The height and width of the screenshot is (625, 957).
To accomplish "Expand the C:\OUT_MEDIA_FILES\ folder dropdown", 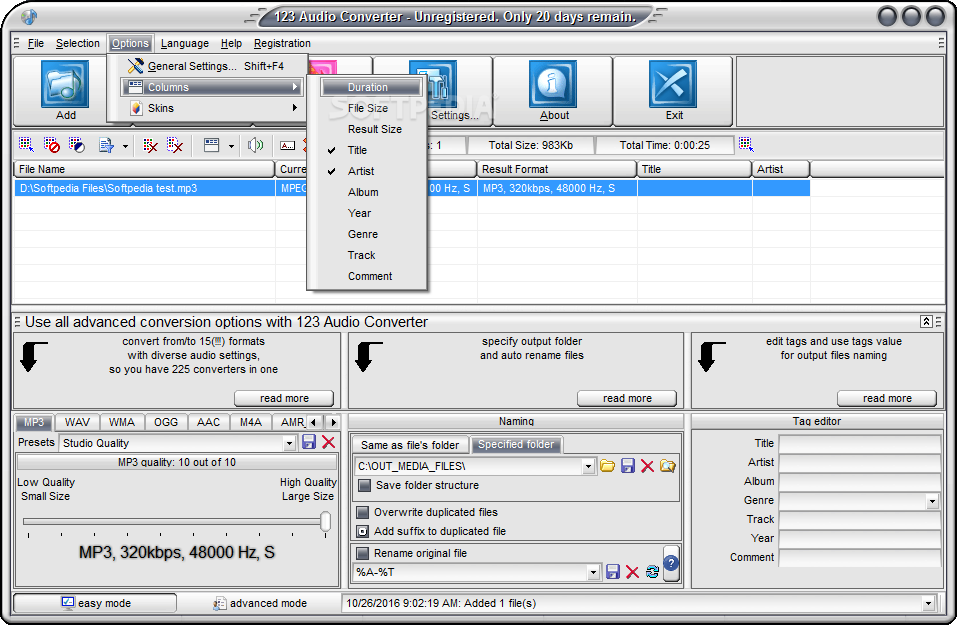I will click(x=588, y=466).
